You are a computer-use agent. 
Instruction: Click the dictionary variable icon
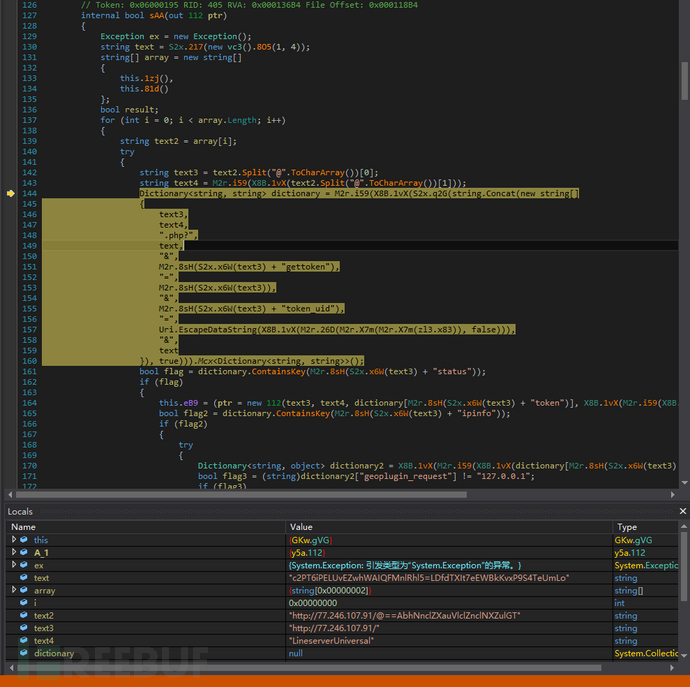(24, 653)
